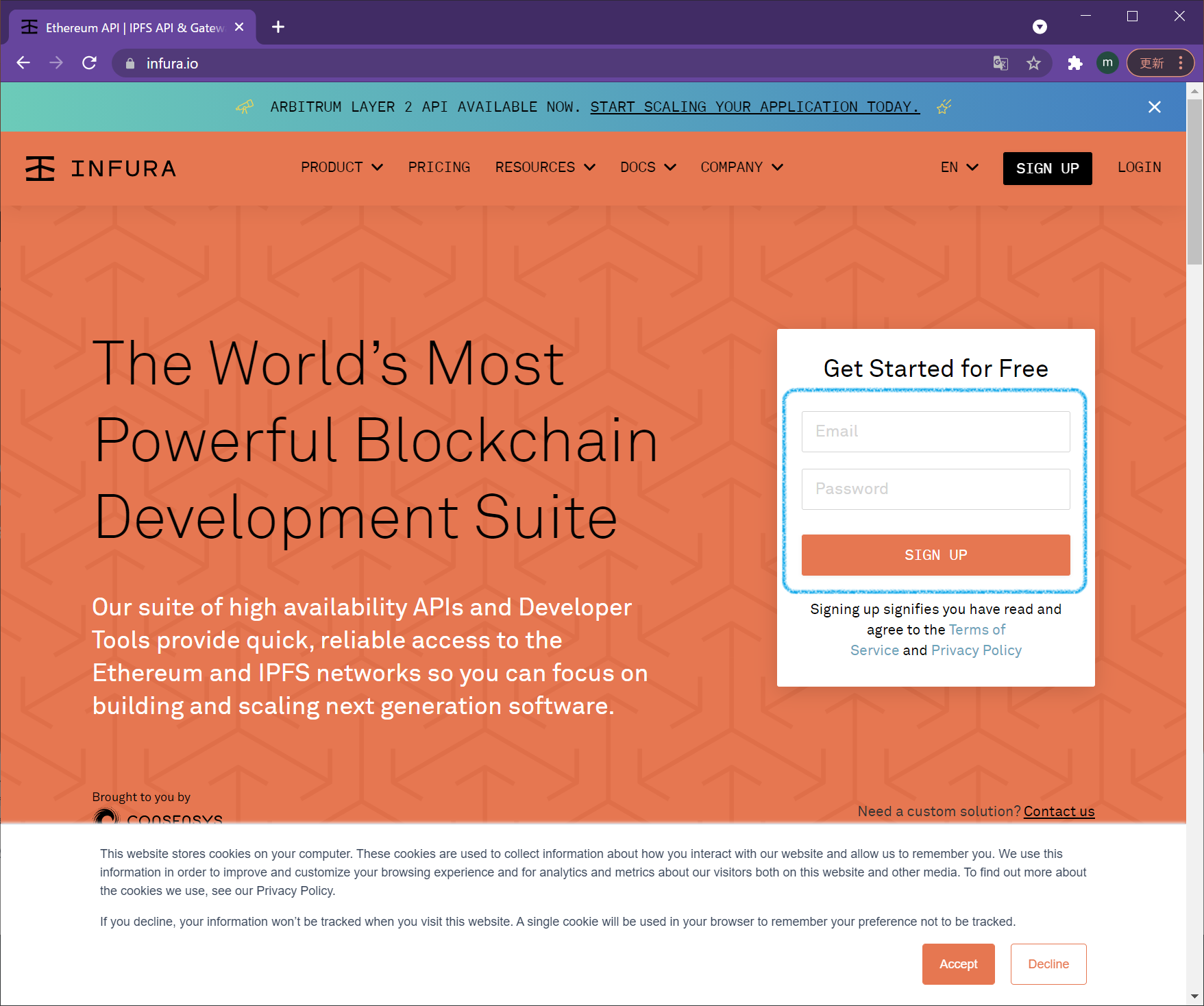
Task: Click the page vertical scrollbar thumb
Action: (1195, 182)
